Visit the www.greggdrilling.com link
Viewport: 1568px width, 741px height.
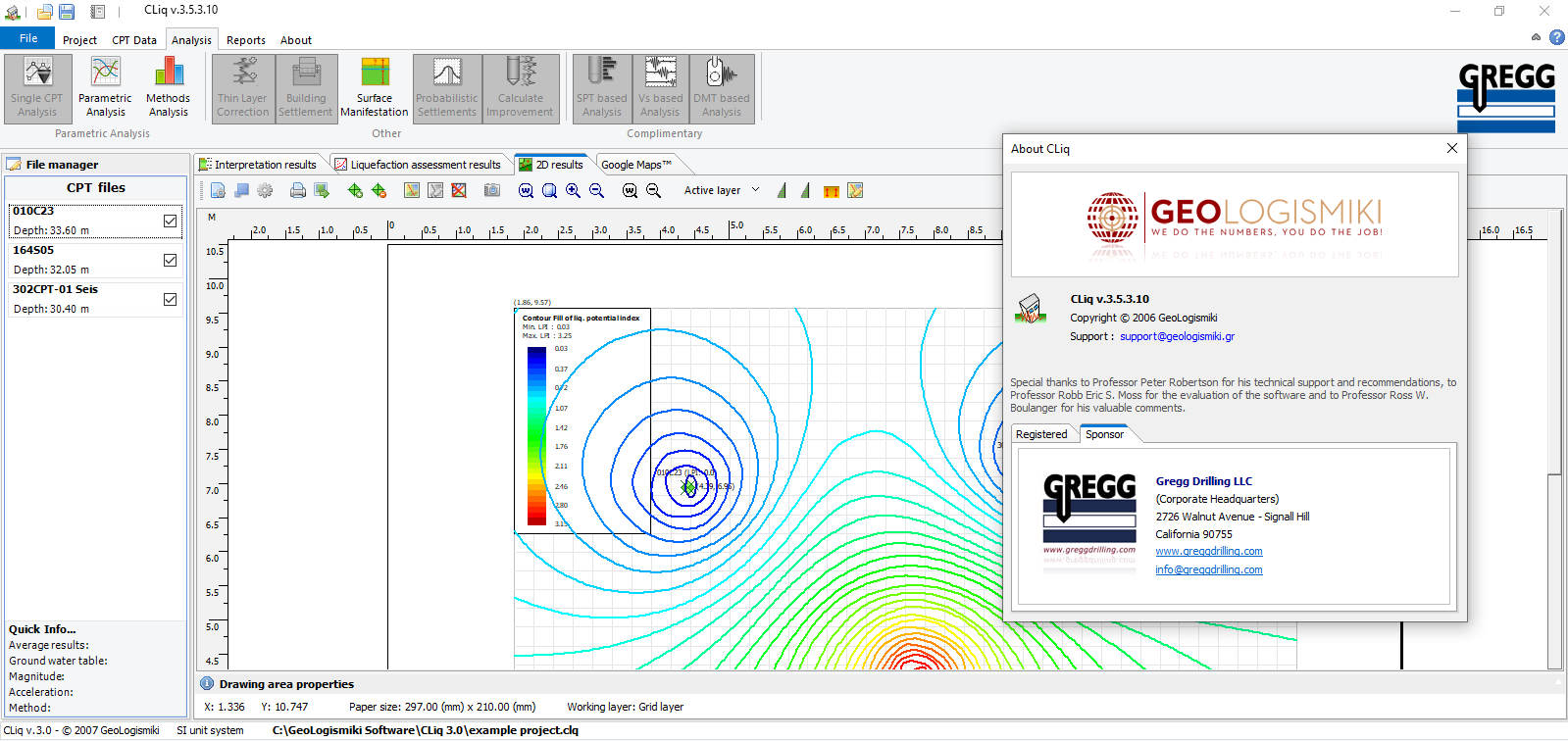coord(1208,552)
